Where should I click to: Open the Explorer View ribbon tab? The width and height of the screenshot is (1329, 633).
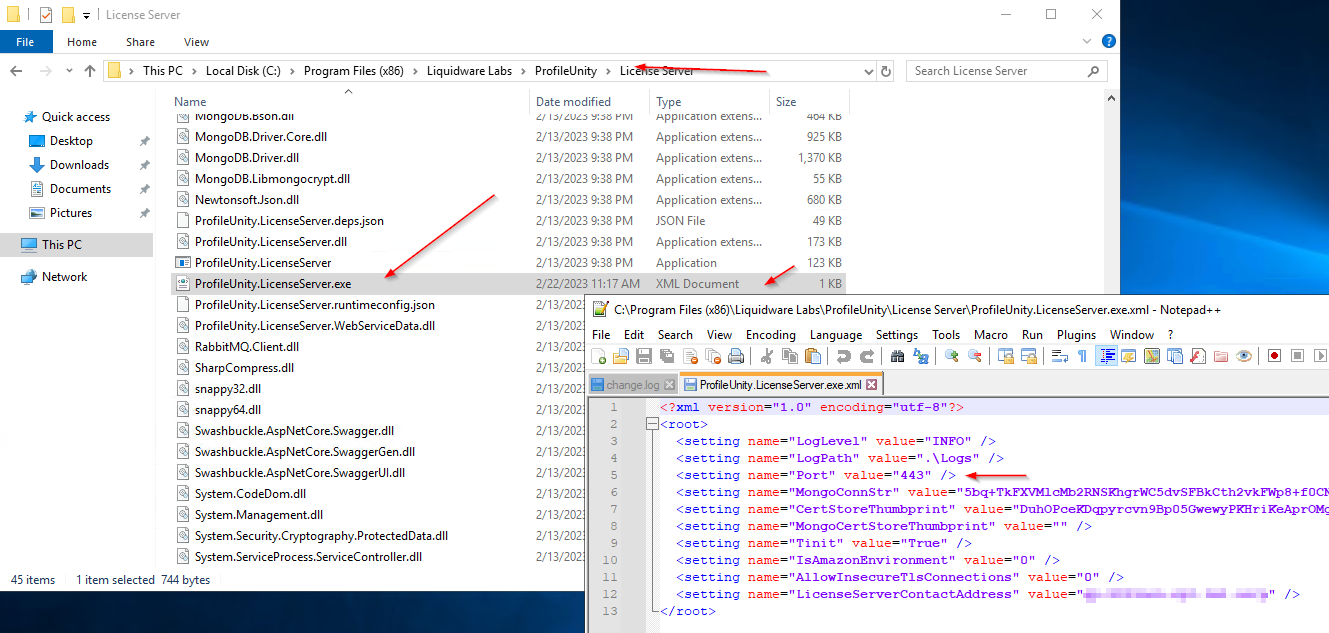(196, 42)
